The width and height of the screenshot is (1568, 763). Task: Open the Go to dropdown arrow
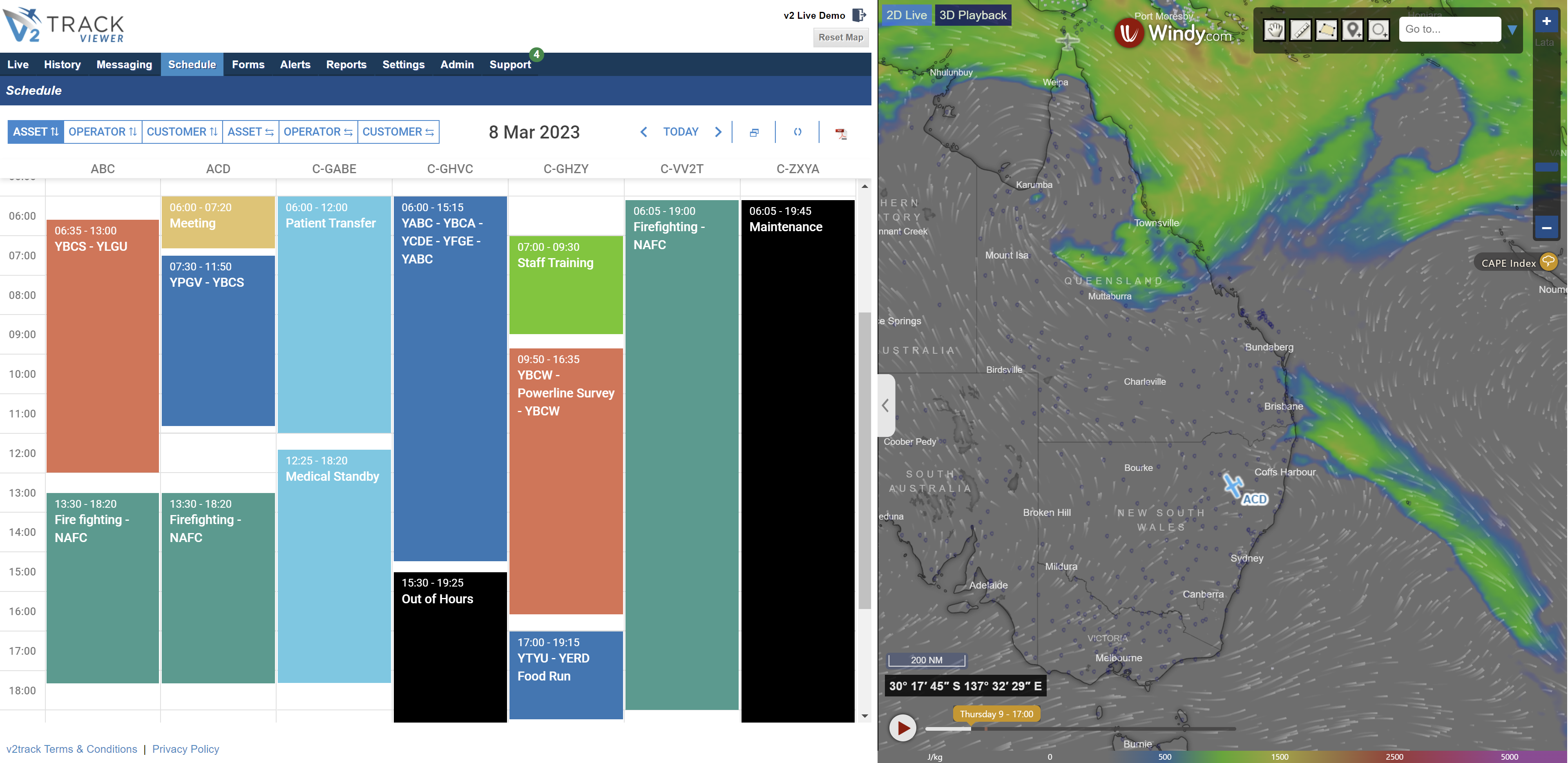click(1512, 30)
